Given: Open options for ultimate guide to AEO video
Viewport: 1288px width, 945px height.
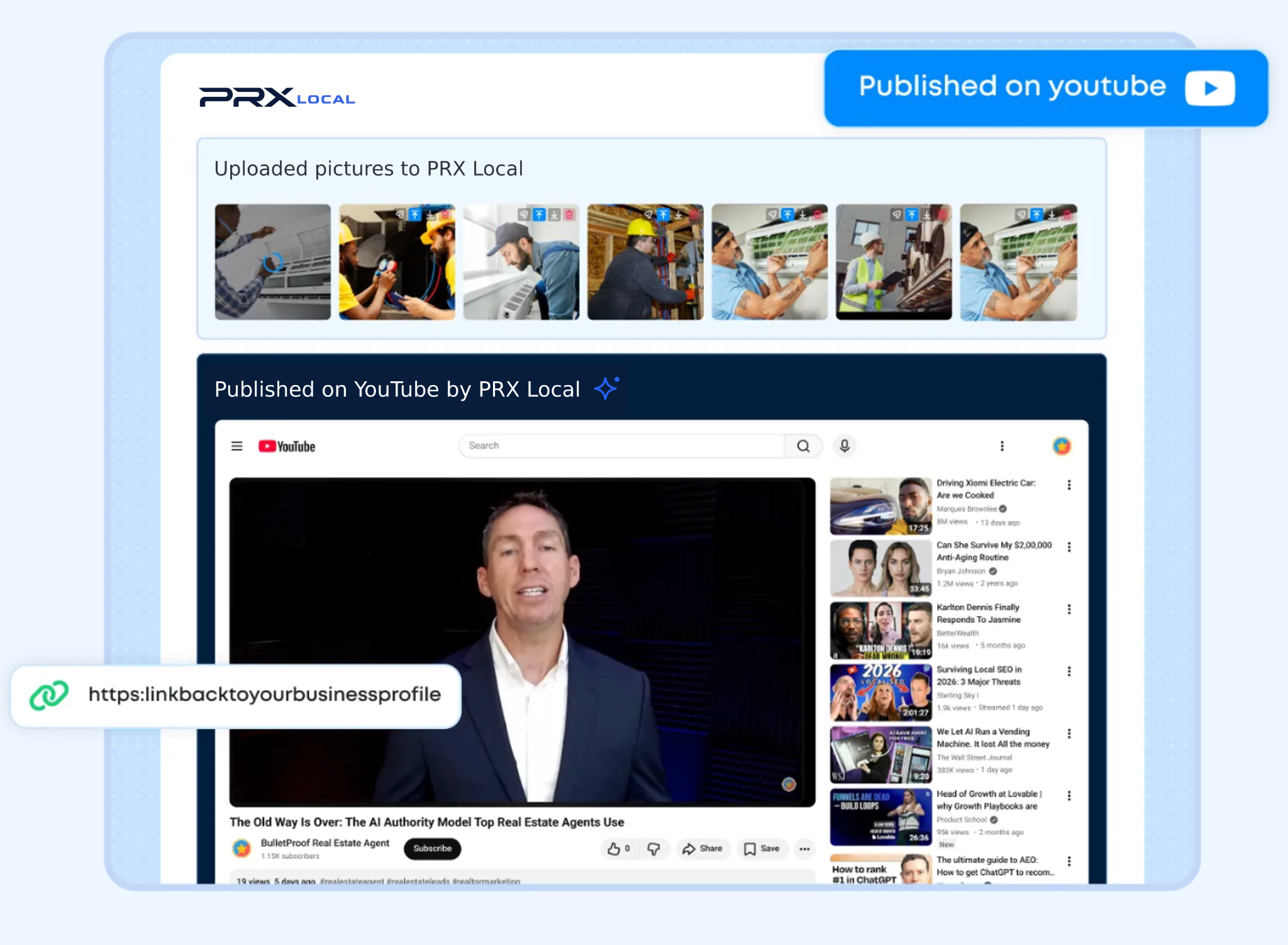Looking at the screenshot, I should tap(1069, 861).
